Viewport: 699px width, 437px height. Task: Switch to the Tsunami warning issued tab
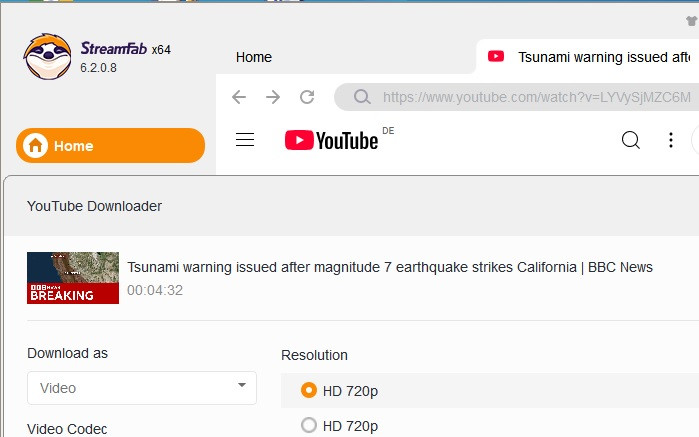[590, 57]
